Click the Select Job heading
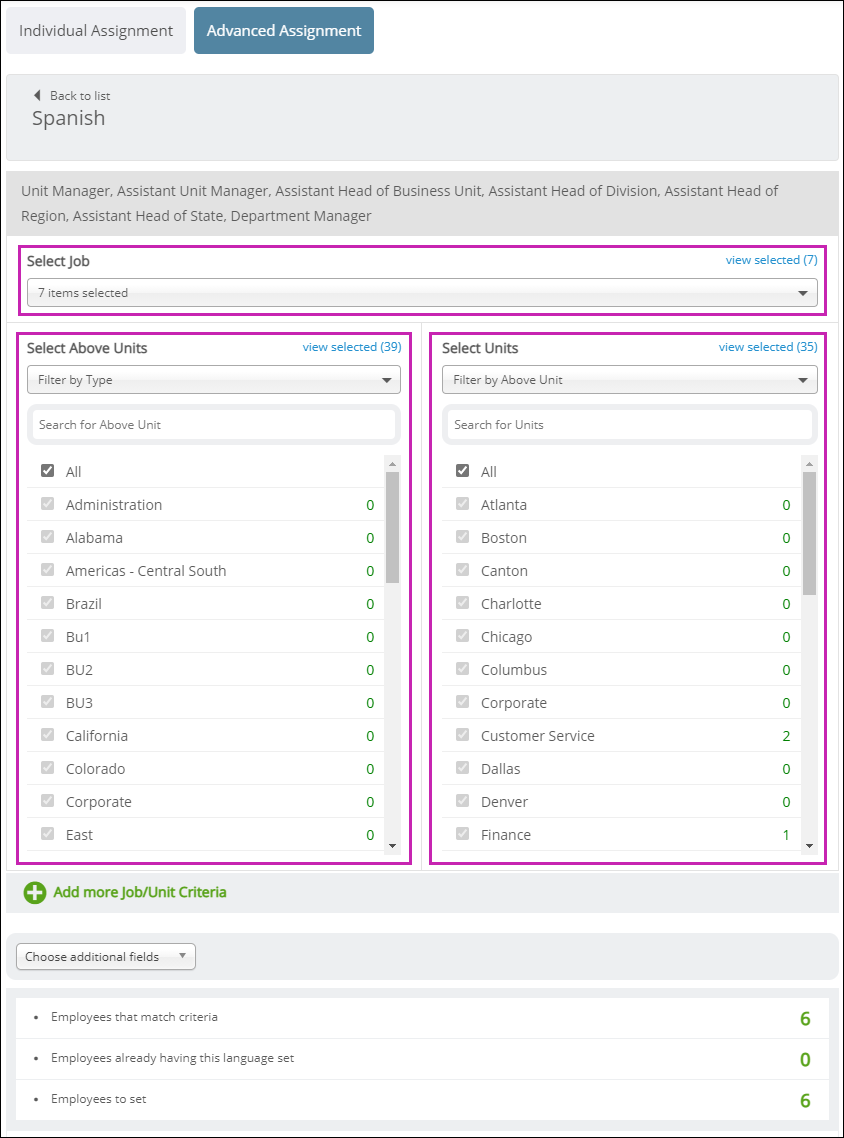844x1138 pixels. [x=58, y=261]
